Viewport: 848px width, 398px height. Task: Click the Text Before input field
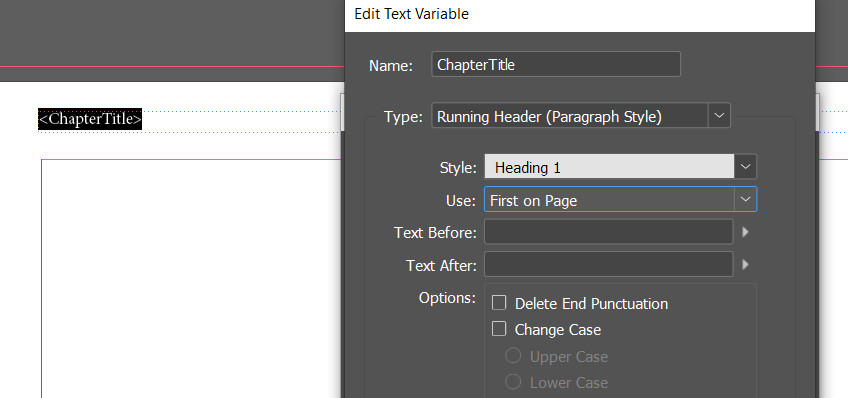608,232
